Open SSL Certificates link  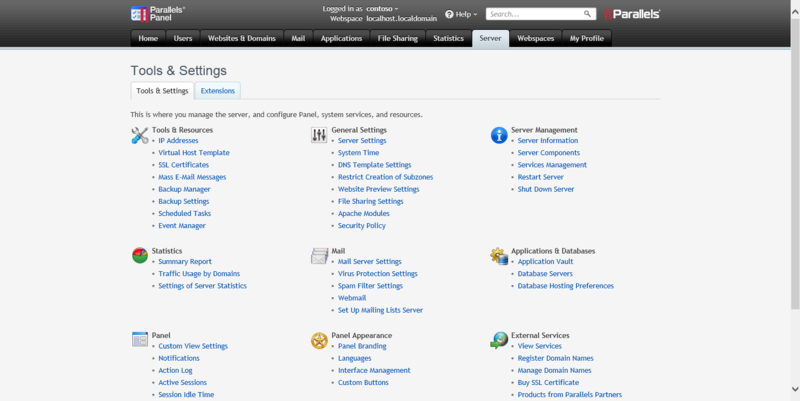pos(184,165)
